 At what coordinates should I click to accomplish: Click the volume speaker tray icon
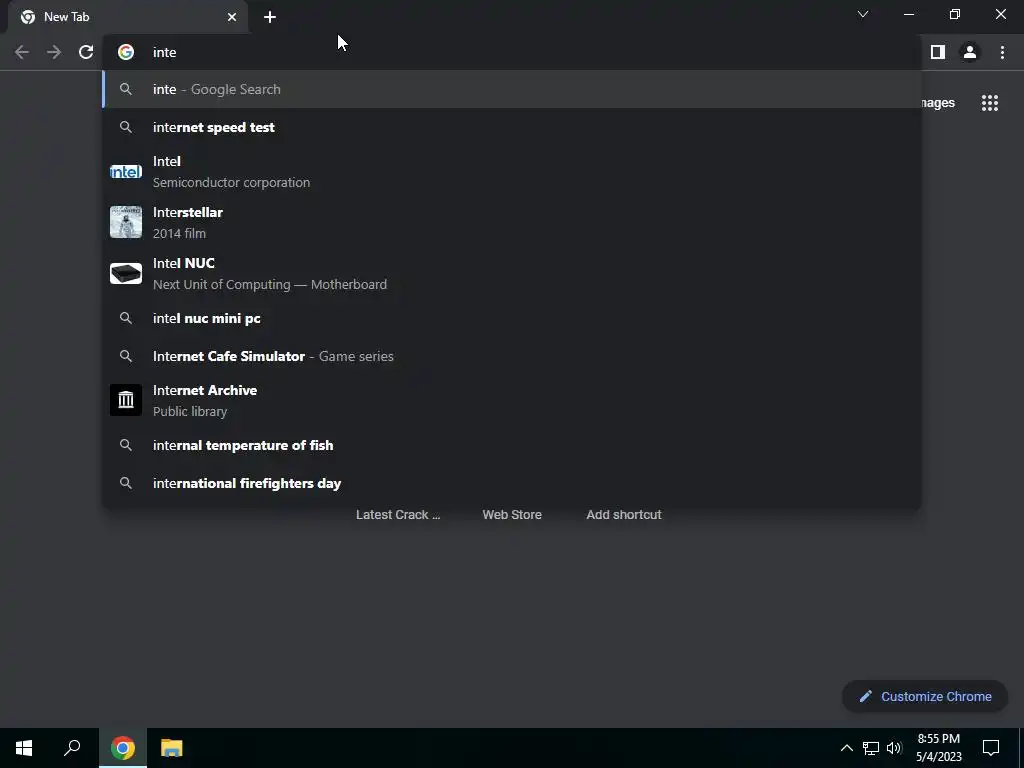pyautogui.click(x=894, y=748)
